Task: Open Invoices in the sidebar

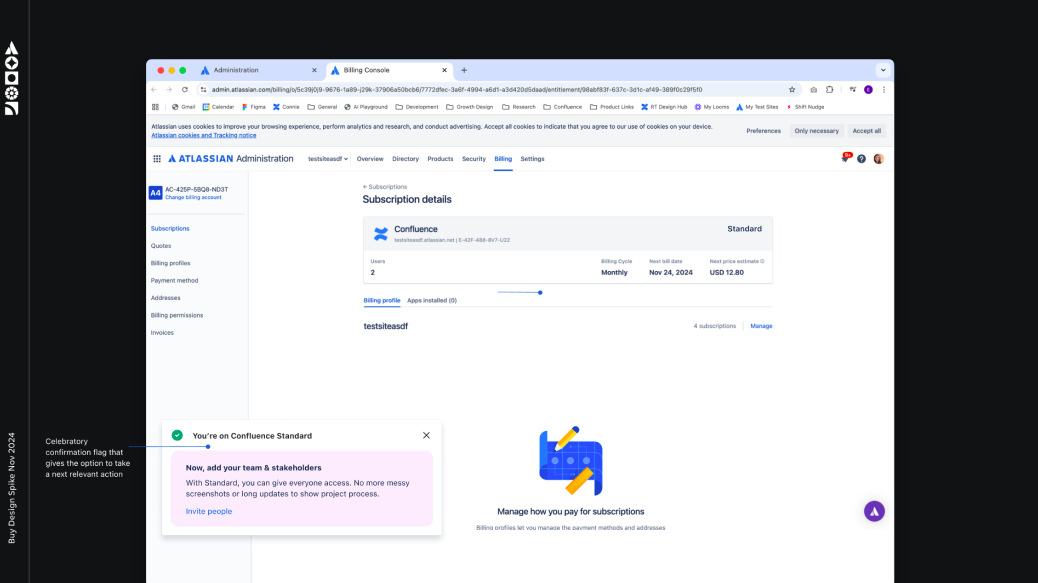Action: tap(162, 333)
